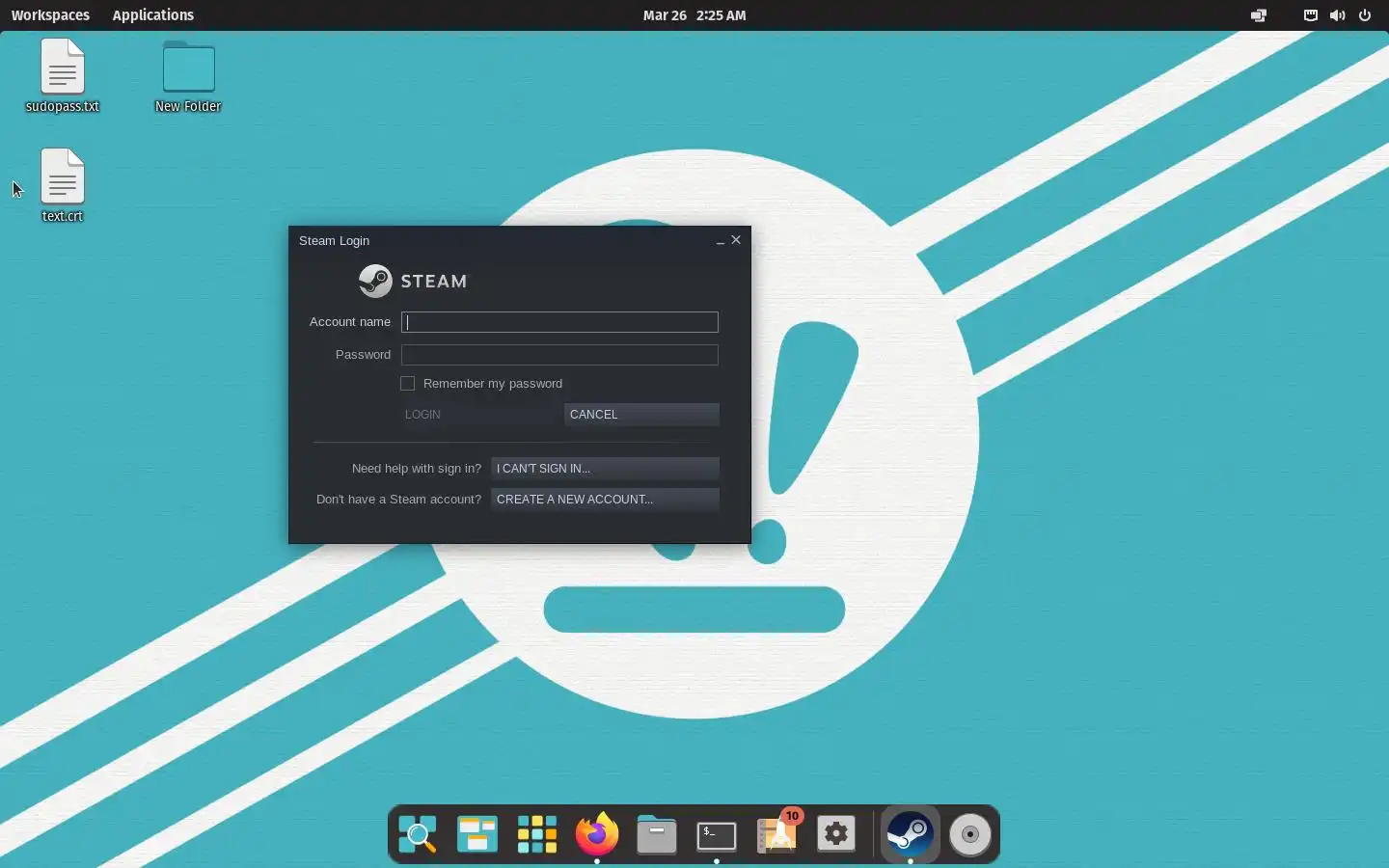Screen dimensions: 1389x868
Task: Open the applications grid dock icon
Action: (537, 834)
